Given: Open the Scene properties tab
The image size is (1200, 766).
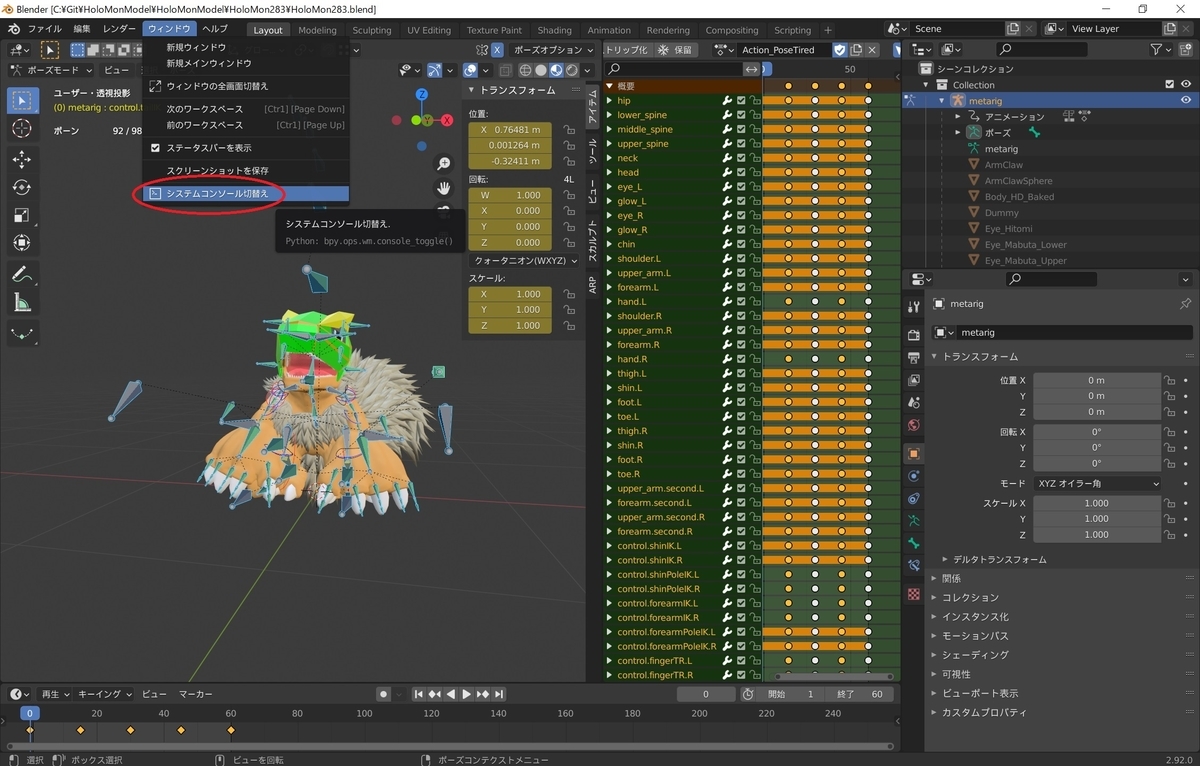Looking at the screenshot, I should (x=913, y=402).
